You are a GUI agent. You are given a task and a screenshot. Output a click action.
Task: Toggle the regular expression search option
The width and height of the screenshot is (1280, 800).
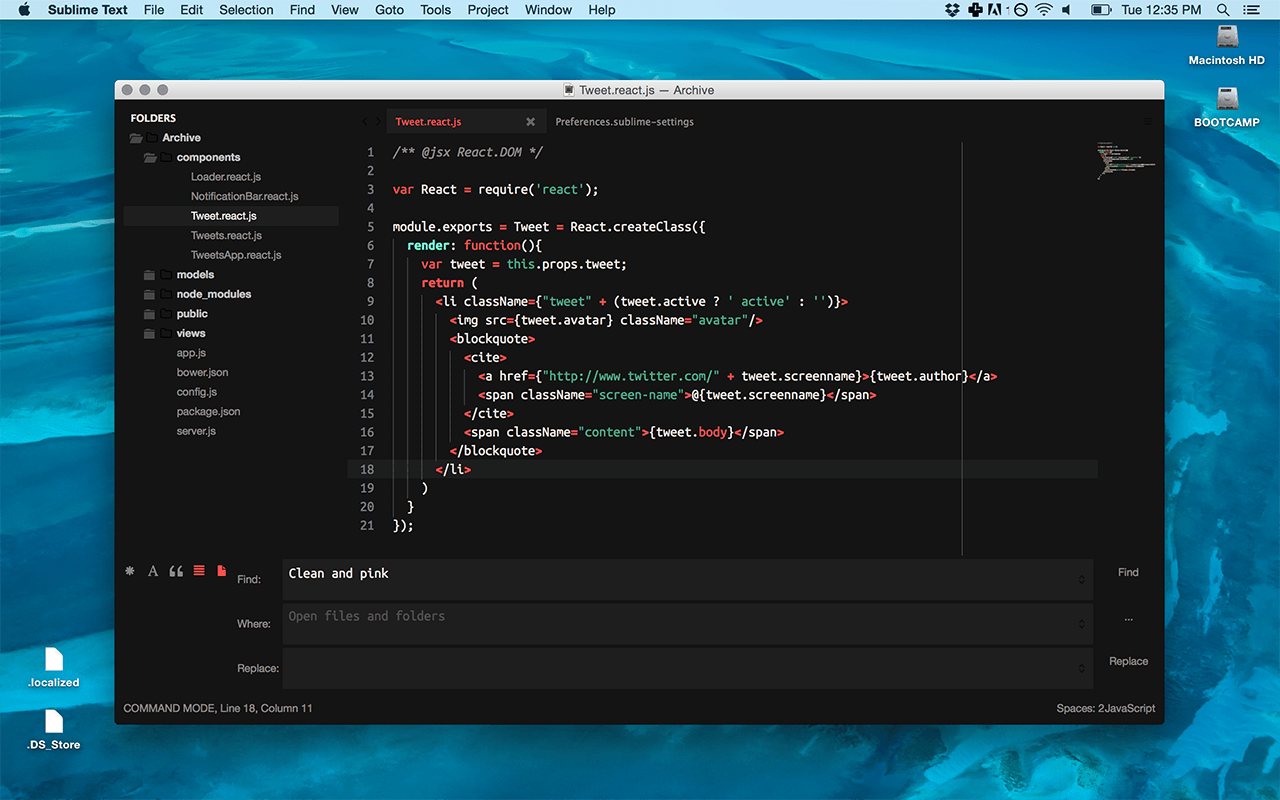pyautogui.click(x=129, y=571)
